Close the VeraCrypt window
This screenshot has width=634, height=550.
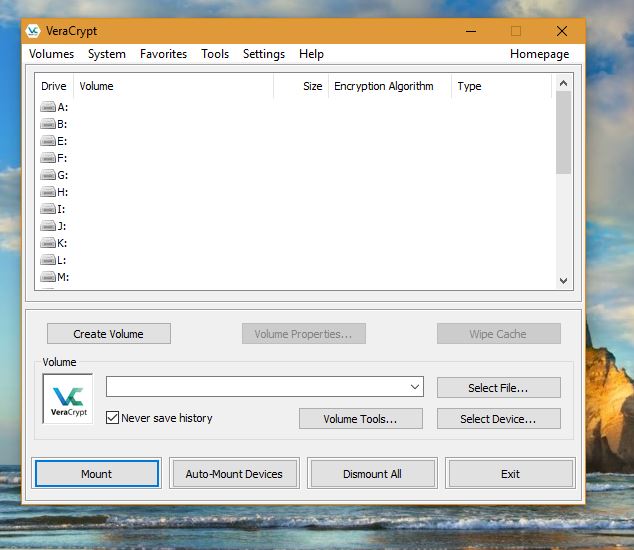pos(562,31)
